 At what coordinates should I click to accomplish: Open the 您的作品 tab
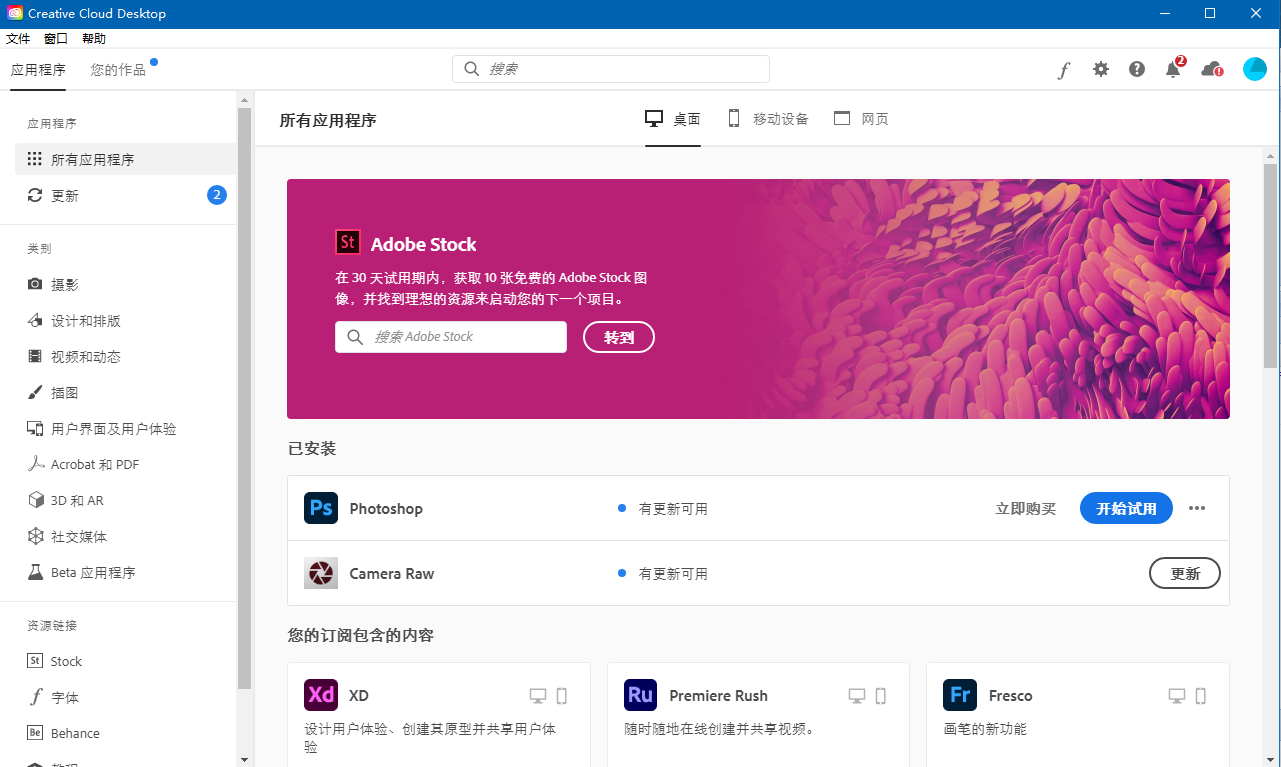point(118,70)
